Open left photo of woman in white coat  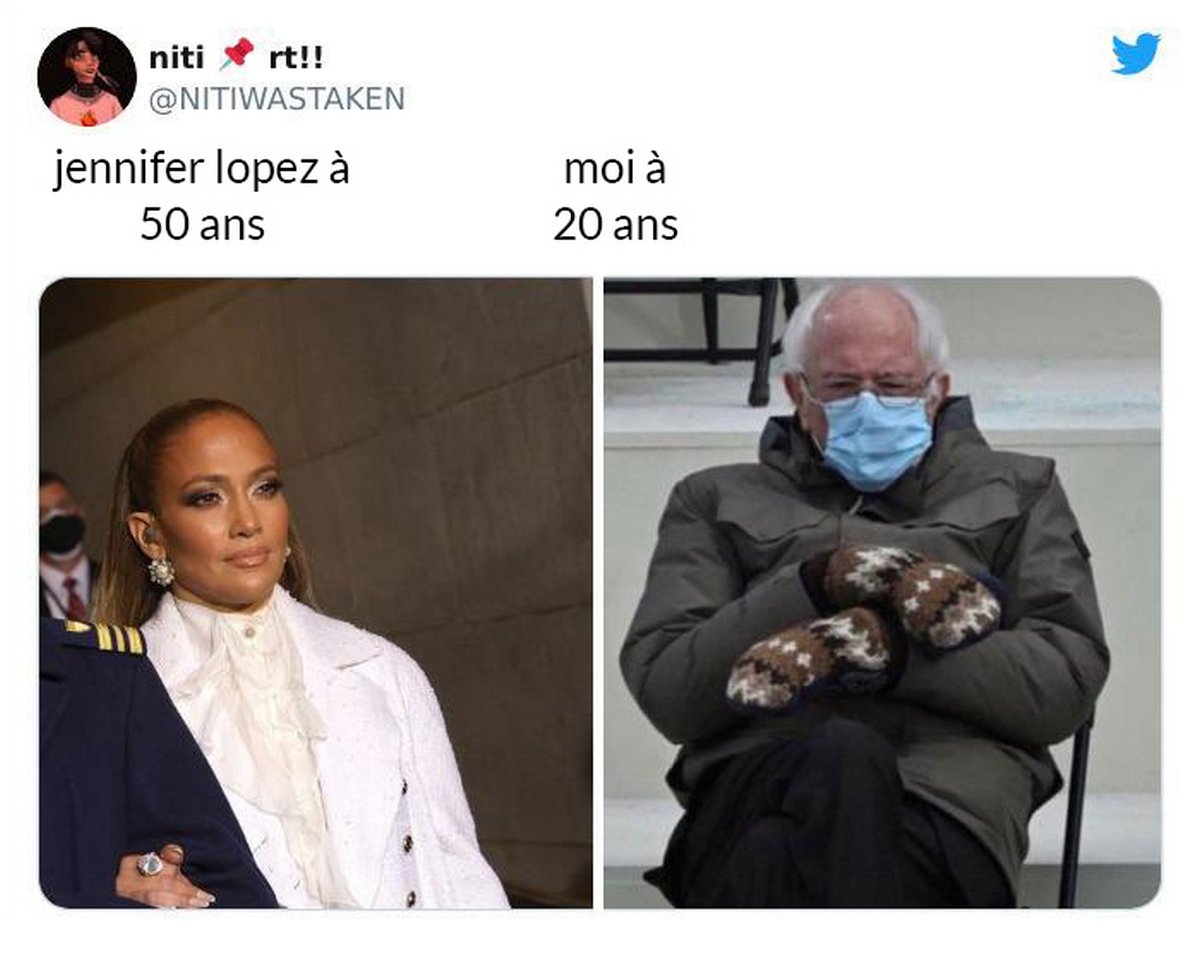(x=315, y=593)
